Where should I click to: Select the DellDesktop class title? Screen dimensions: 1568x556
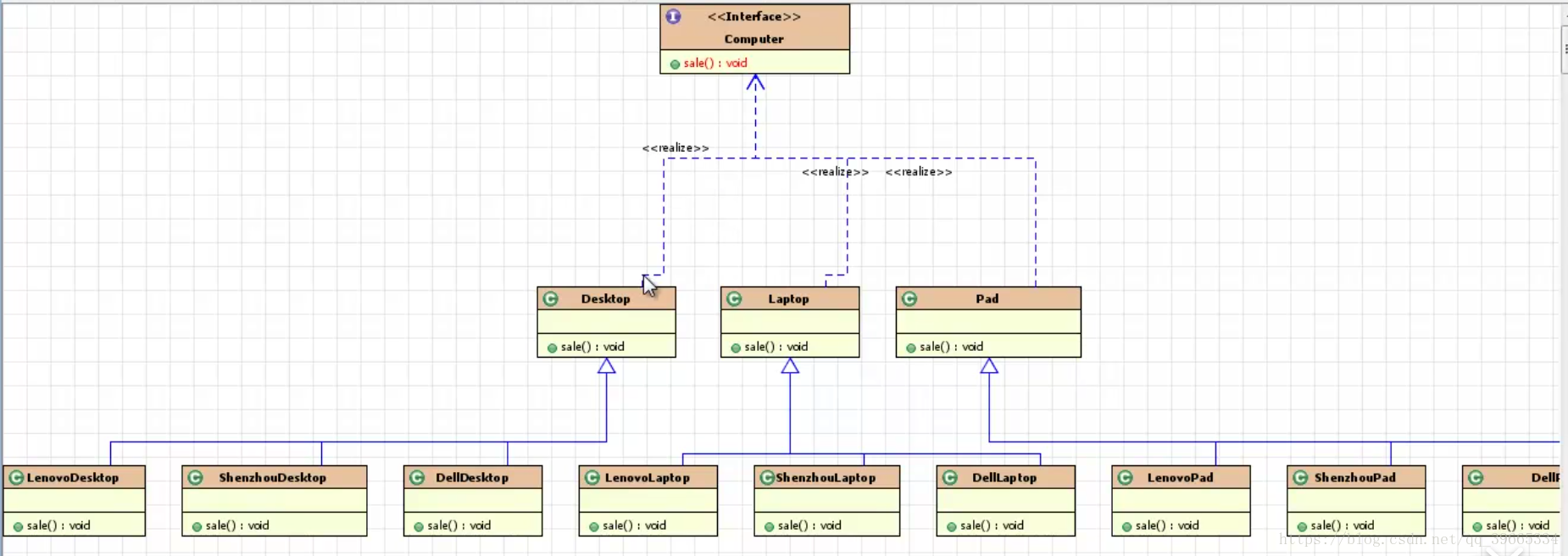pos(472,477)
